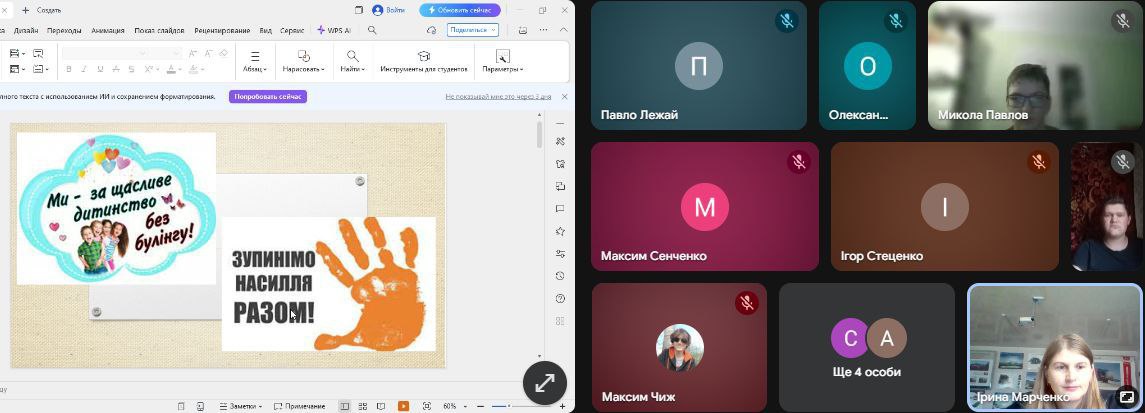This screenshot has height=413, width=1145.
Task: Open the search magnifier next to WPS AI
Action: (x=372, y=30)
